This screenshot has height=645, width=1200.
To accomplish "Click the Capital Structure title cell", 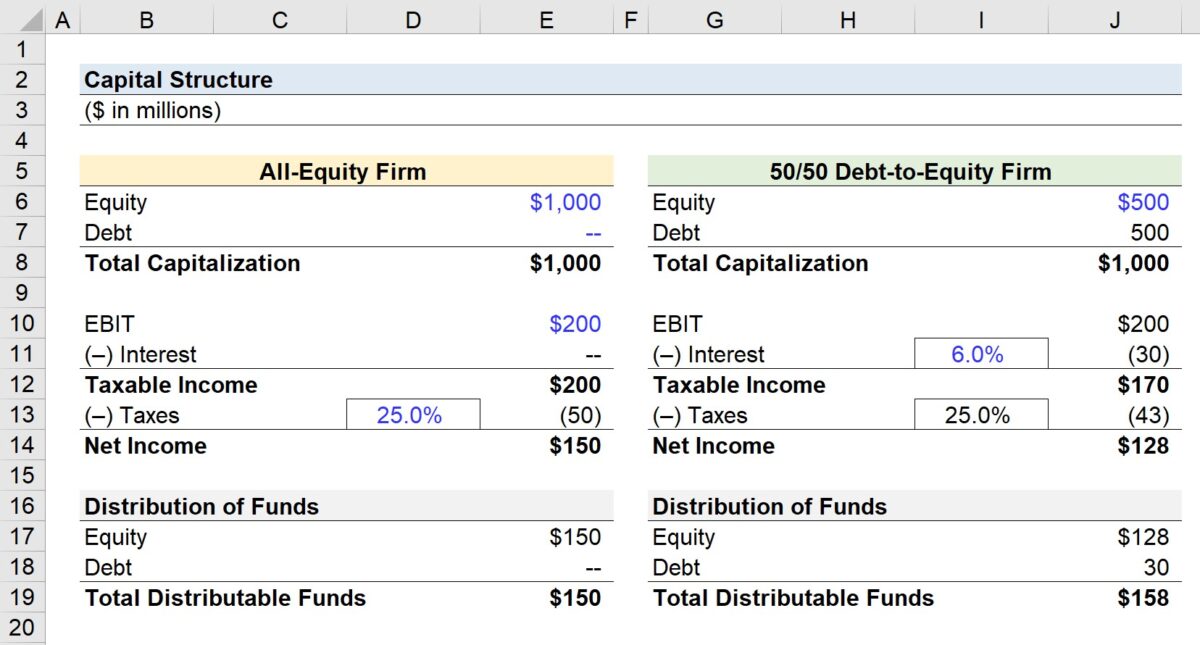I will tap(178, 79).
